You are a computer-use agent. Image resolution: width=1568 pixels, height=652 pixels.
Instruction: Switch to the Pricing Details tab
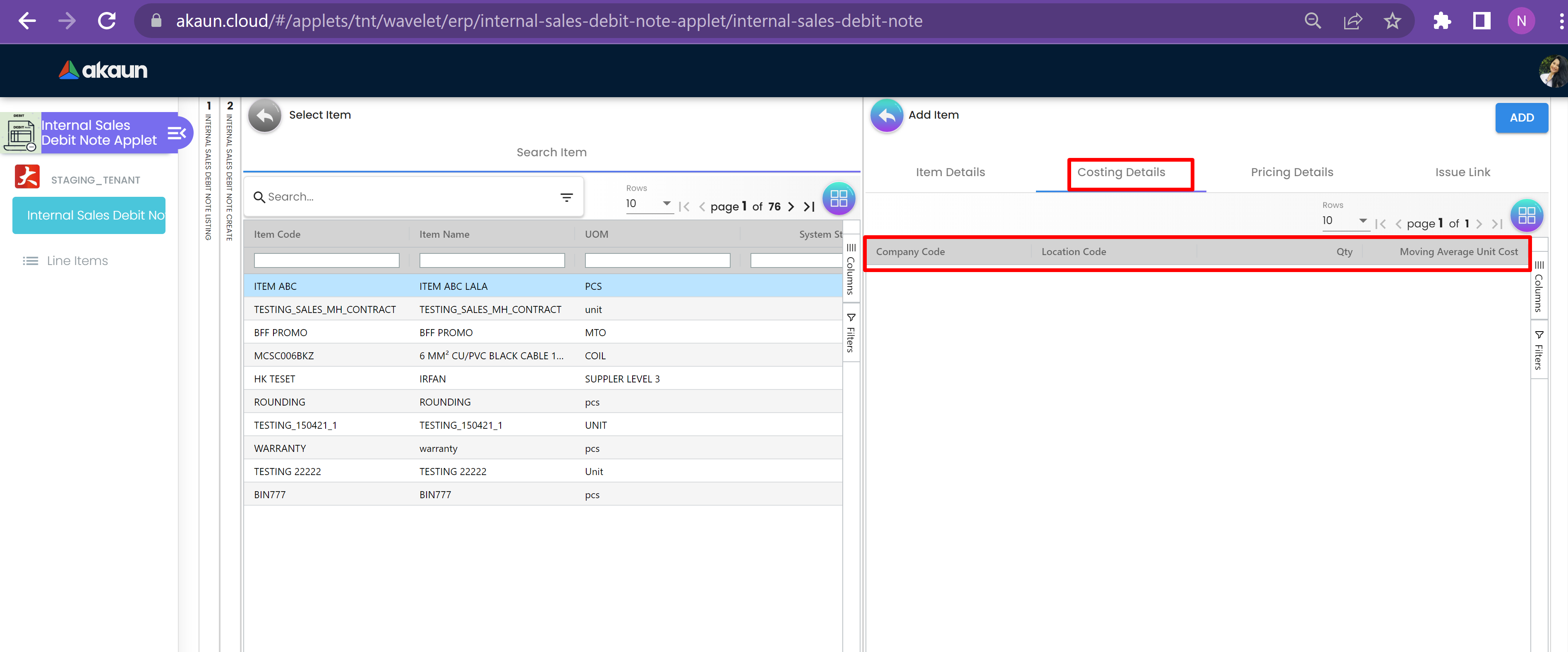[x=1292, y=172]
